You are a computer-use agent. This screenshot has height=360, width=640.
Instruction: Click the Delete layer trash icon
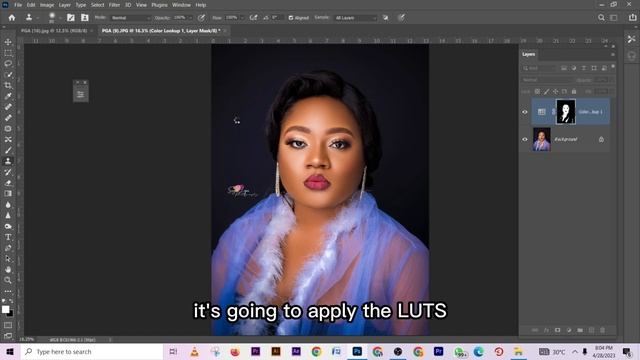(602, 330)
